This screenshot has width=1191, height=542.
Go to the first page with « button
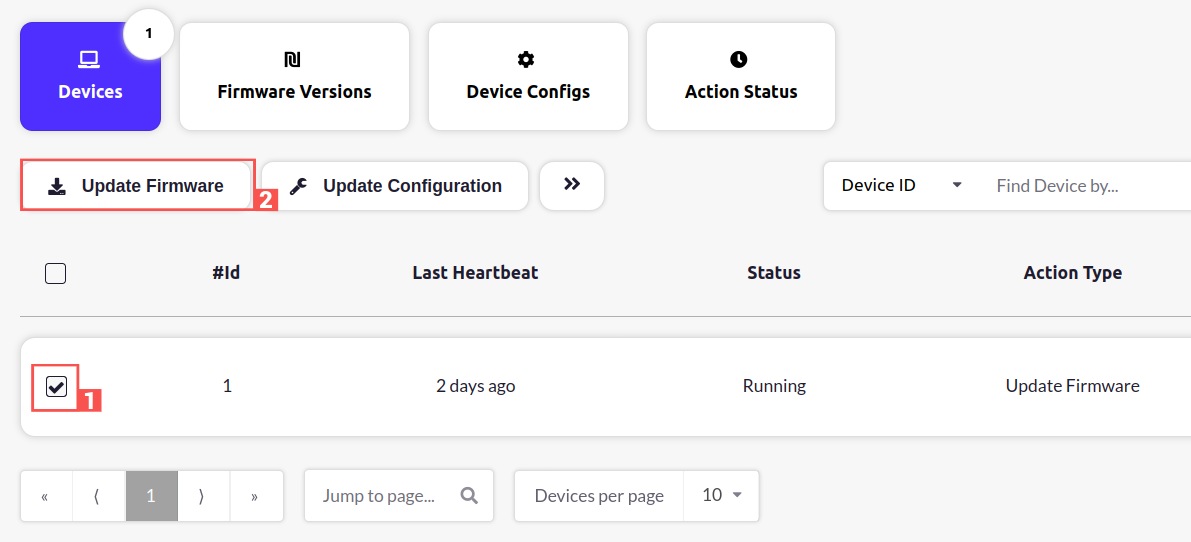pos(45,496)
